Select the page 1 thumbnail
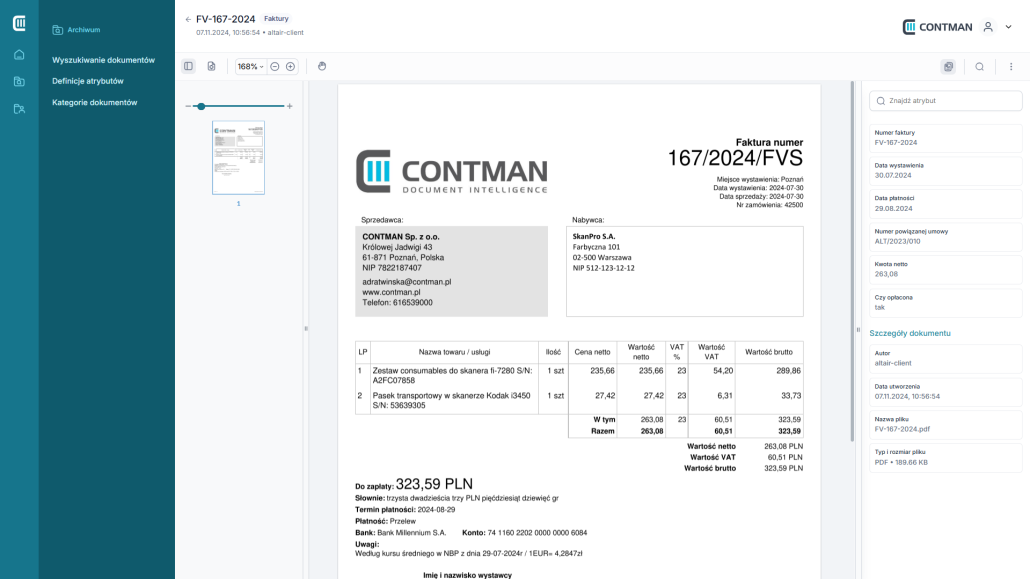1030x579 pixels. coord(238,158)
